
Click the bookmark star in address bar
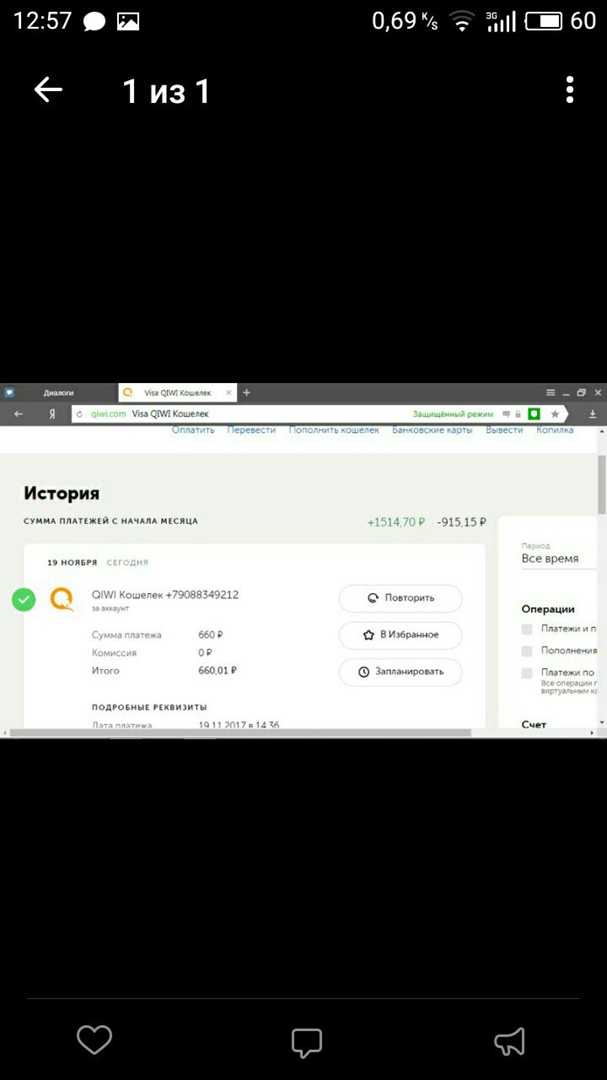[555, 413]
